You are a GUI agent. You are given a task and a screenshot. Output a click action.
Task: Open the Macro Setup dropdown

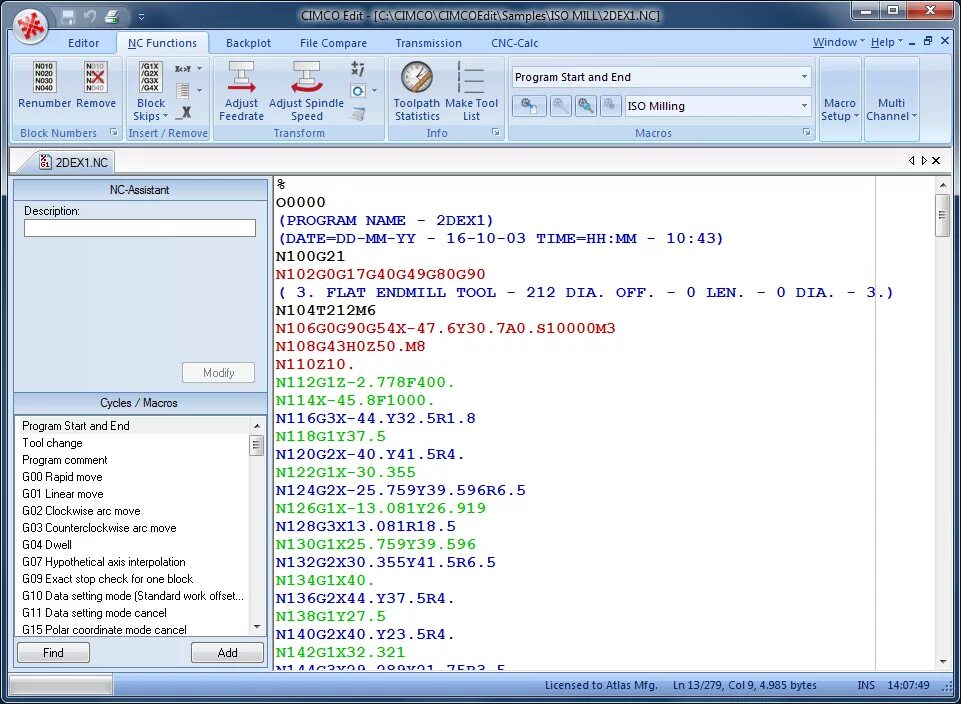[840, 110]
